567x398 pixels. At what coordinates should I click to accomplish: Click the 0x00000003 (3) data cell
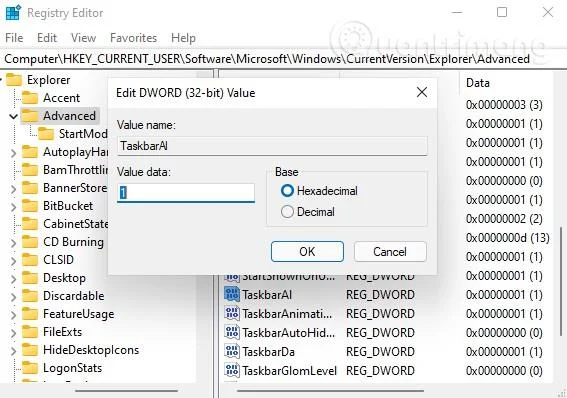coord(504,105)
